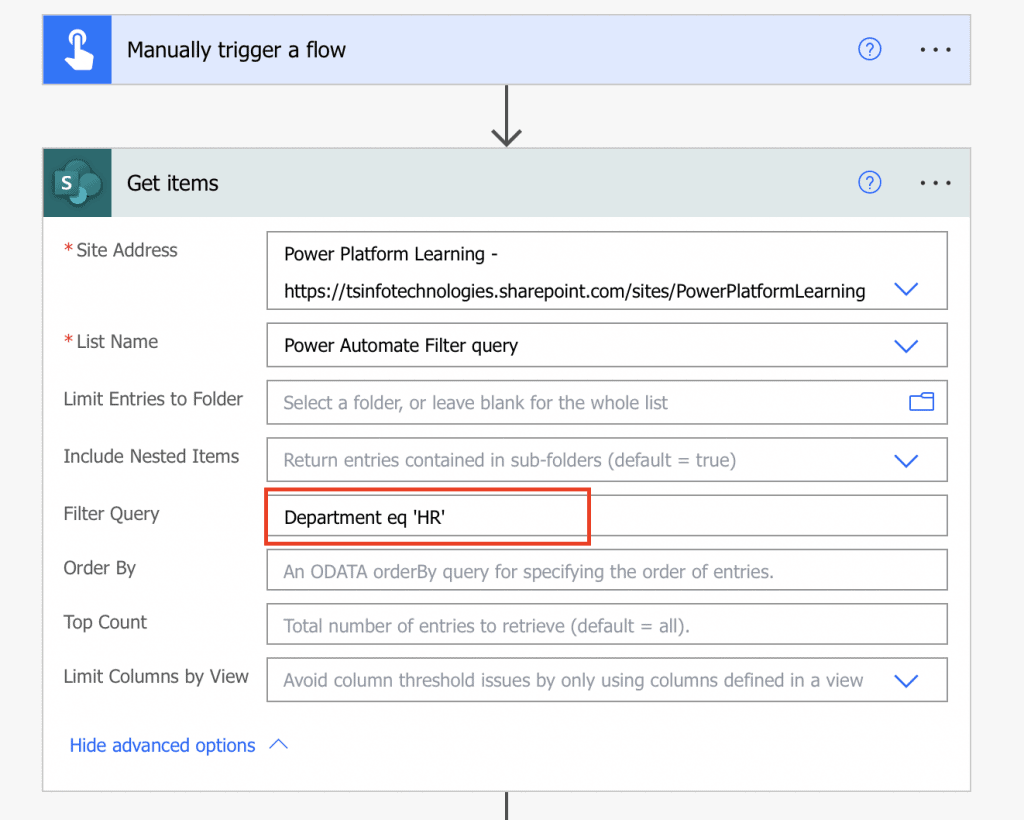Click the Order By input field
Viewport: 1024px width, 820px height.
(607, 570)
